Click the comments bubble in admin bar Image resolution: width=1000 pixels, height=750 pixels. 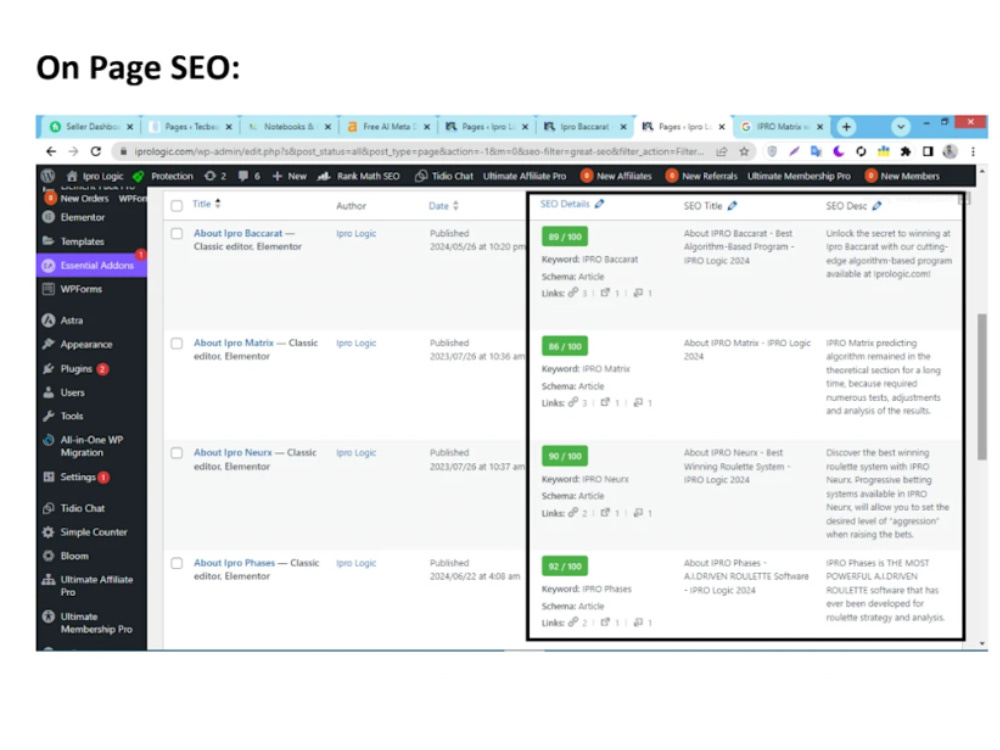click(x=249, y=176)
